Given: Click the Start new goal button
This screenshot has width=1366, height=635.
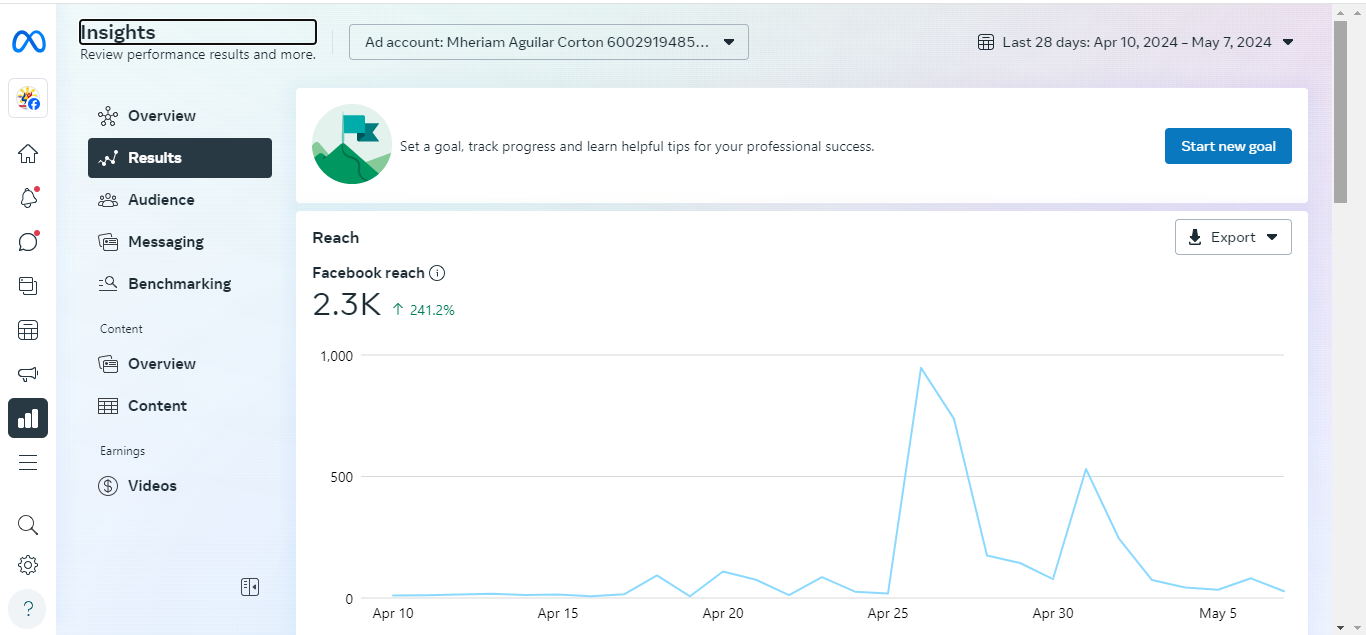Looking at the screenshot, I should click(1228, 146).
